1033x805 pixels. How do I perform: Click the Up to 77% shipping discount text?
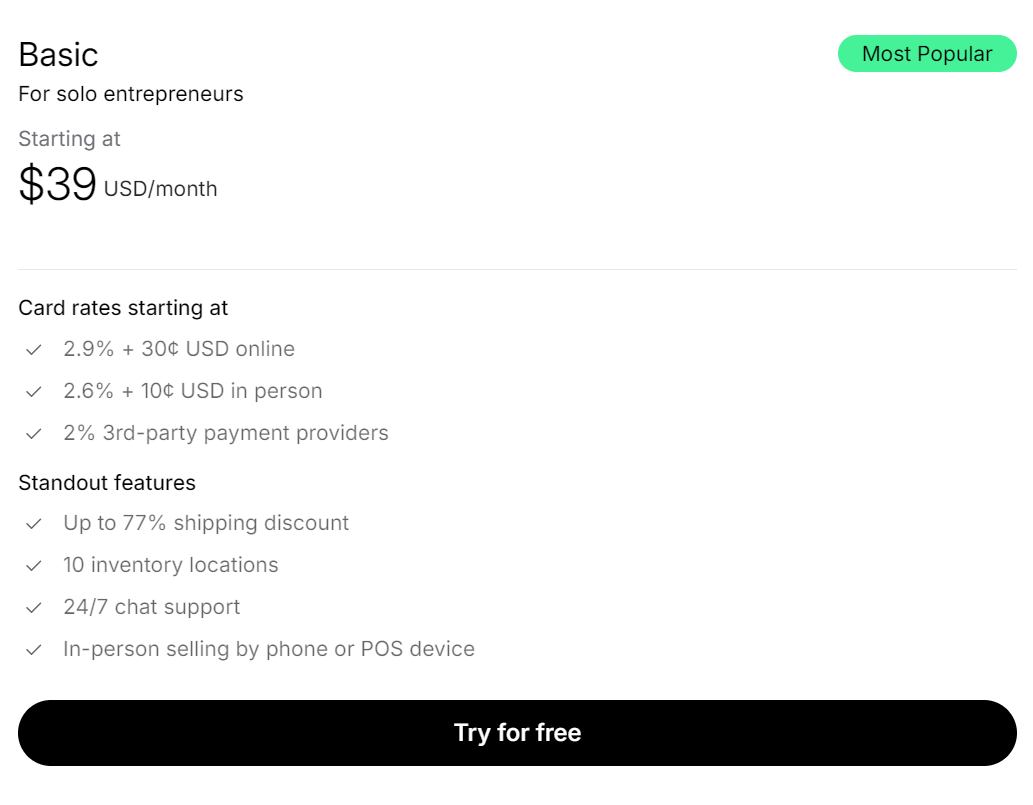tap(206, 523)
